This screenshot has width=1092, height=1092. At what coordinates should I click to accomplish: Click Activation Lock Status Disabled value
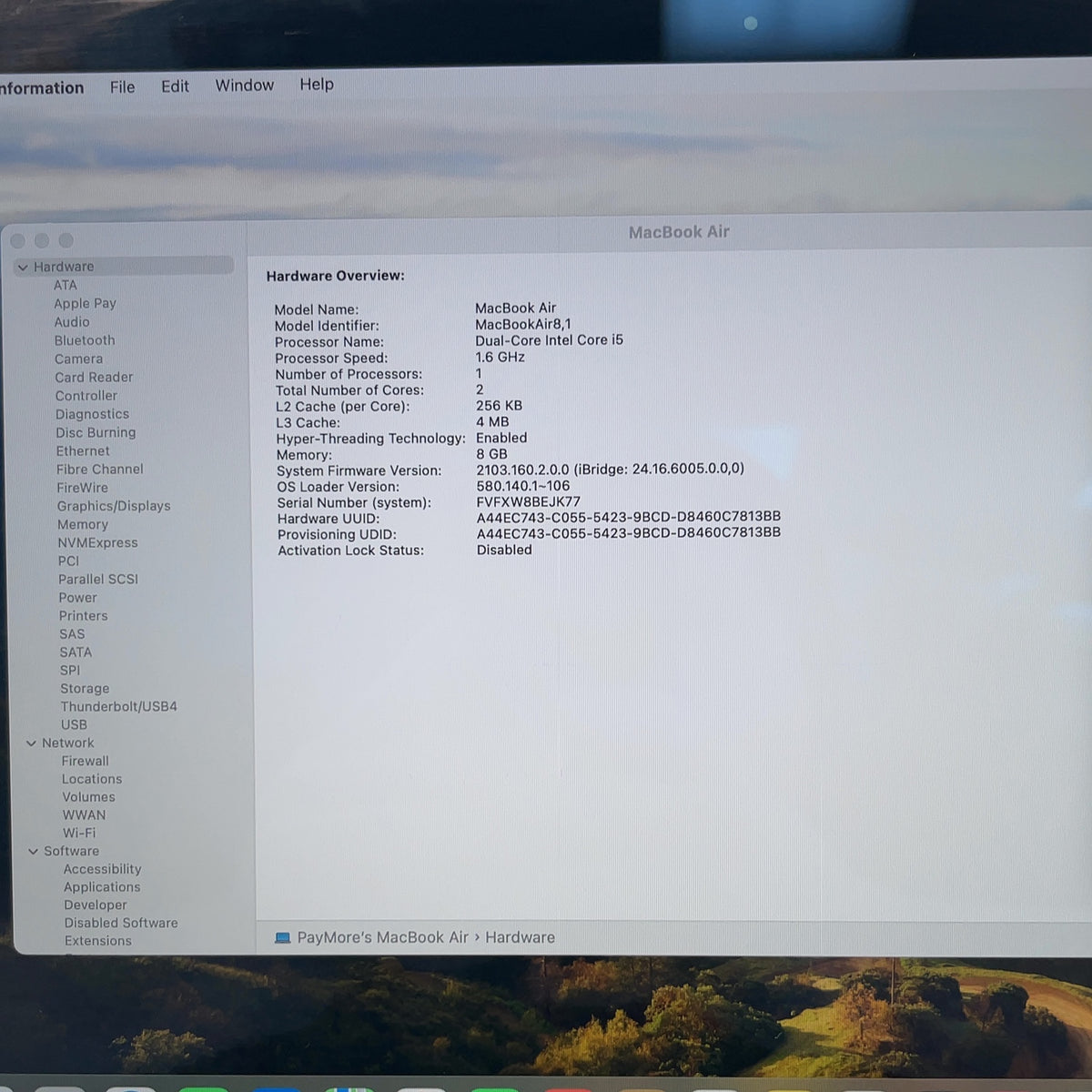pyautogui.click(x=504, y=550)
